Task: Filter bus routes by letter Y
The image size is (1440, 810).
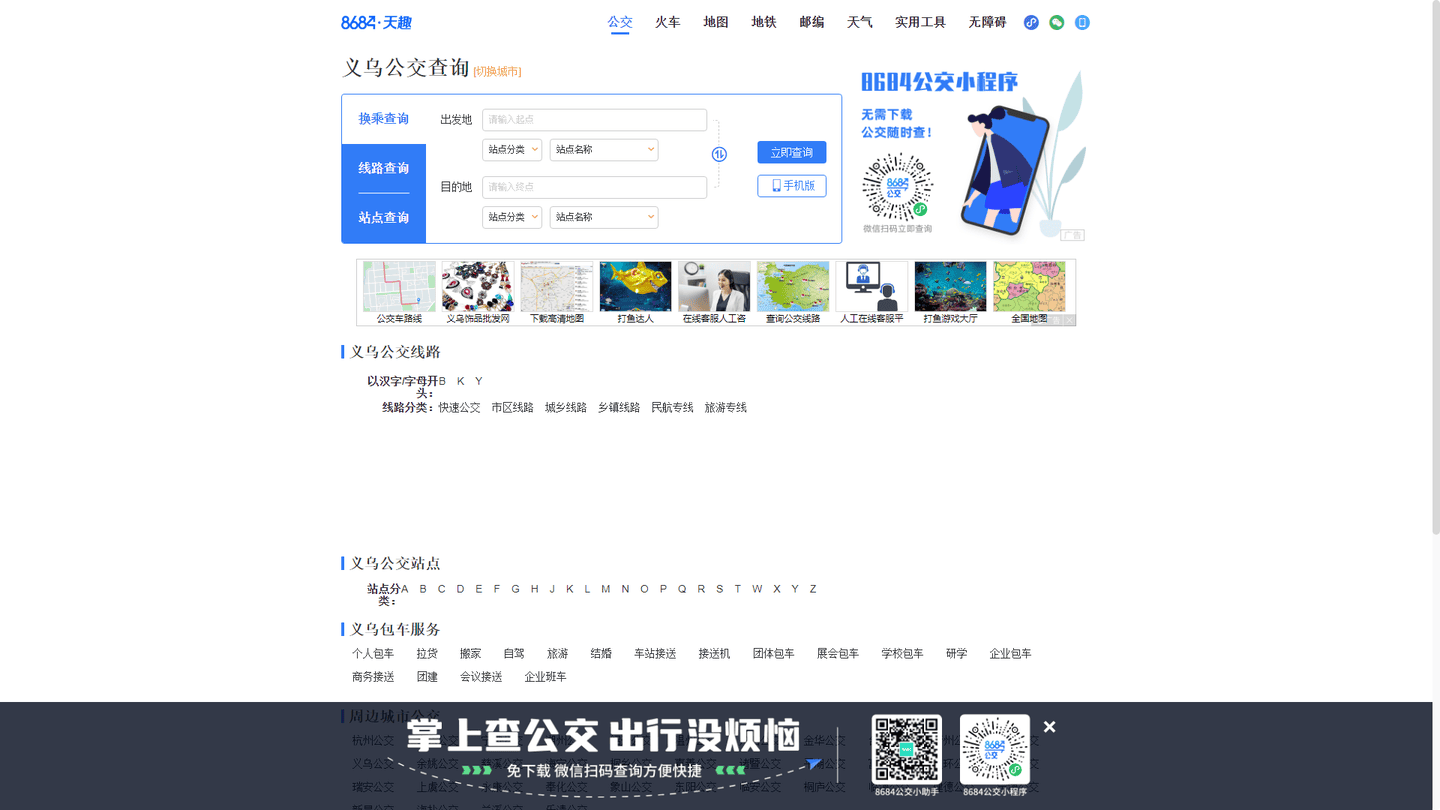Action: pyautogui.click(x=479, y=381)
